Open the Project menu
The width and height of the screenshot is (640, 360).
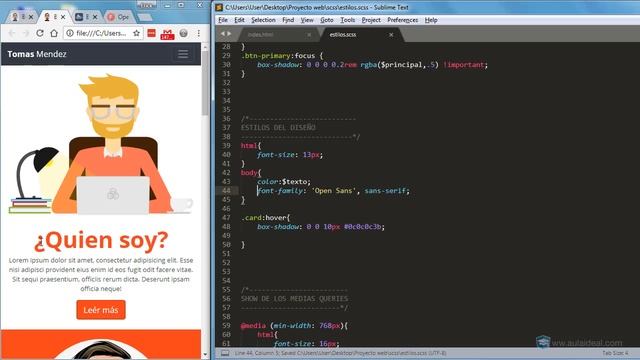[371, 20]
